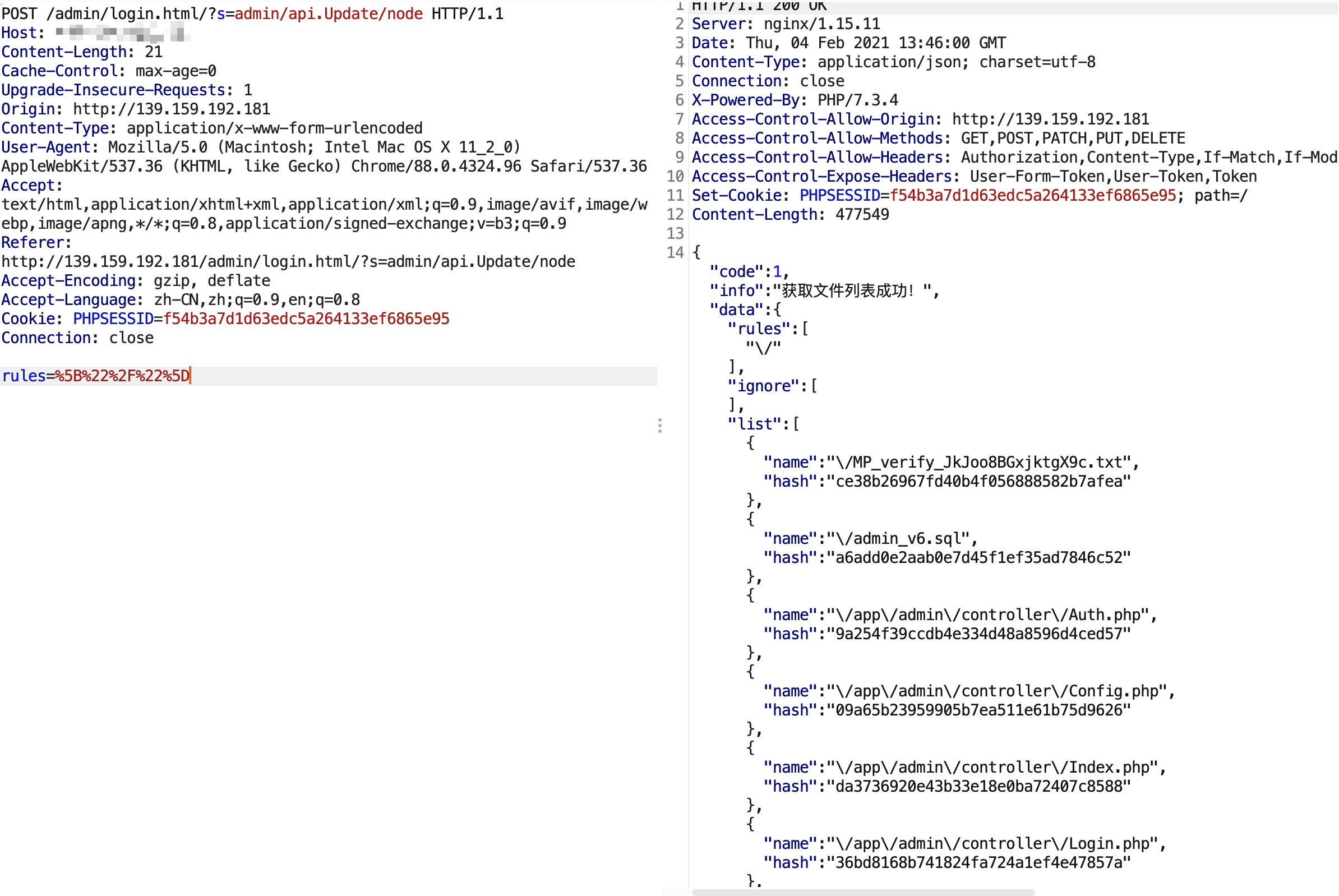Select the highlighted admin/api.Update/node query string
This screenshot has height=896, width=1339.
[x=323, y=13]
